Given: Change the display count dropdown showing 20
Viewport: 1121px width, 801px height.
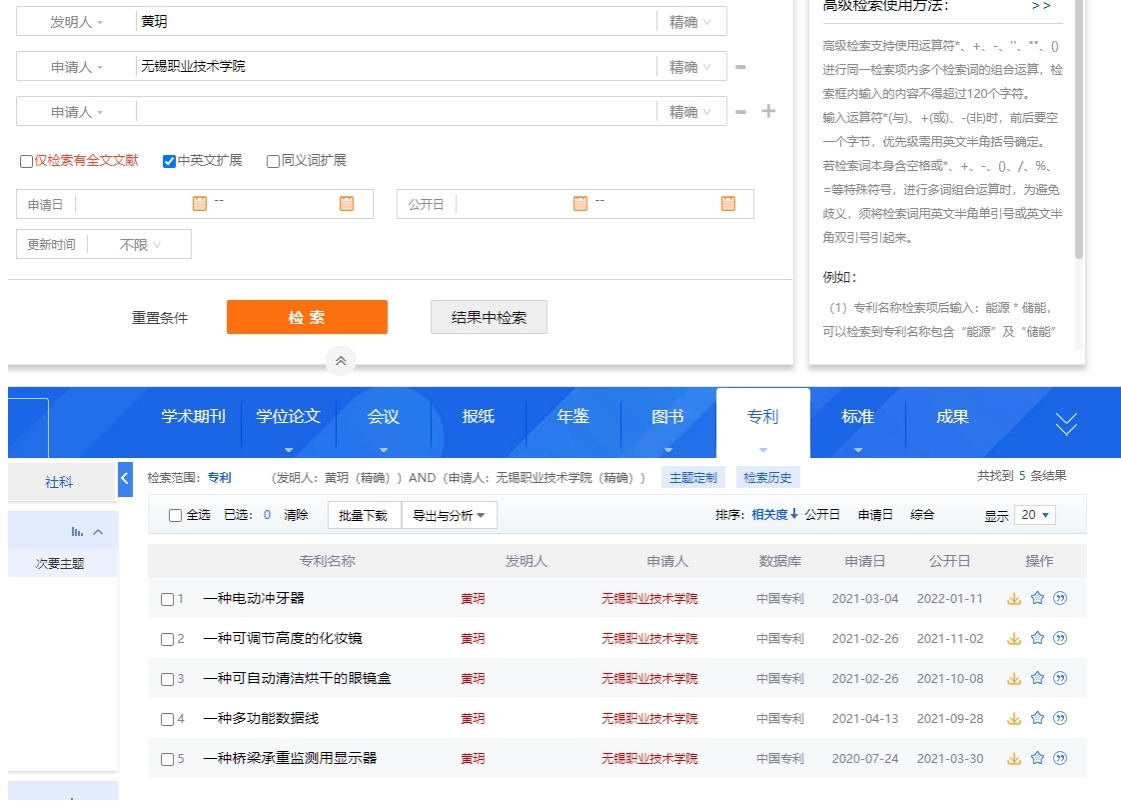Looking at the screenshot, I should coord(1034,515).
